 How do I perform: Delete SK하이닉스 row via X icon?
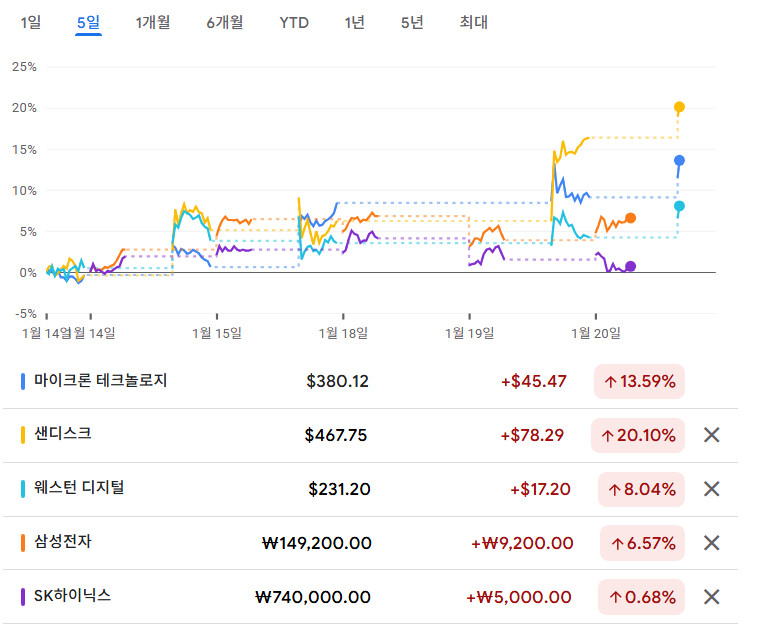pyautogui.click(x=711, y=597)
